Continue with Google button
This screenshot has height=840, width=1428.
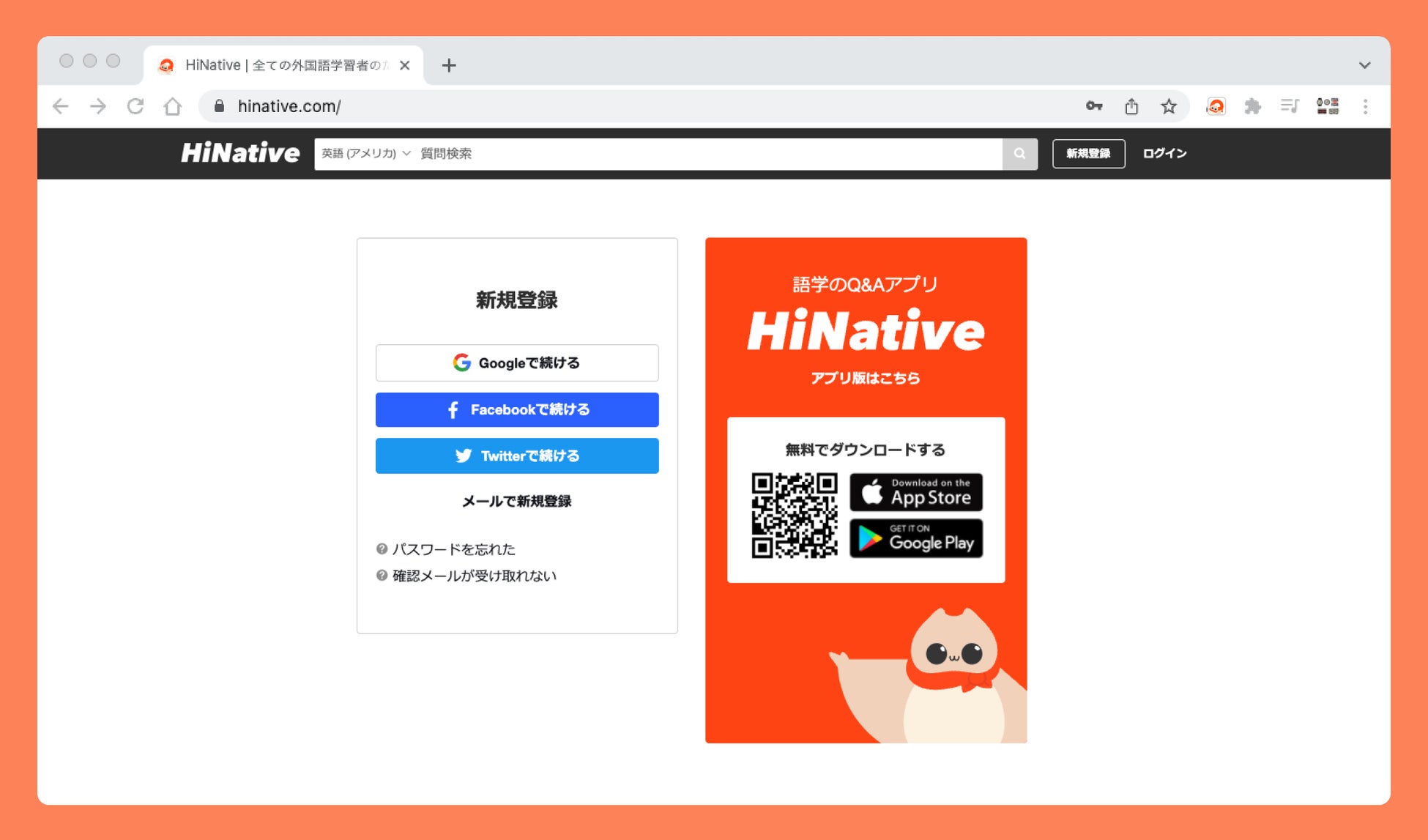tap(517, 363)
